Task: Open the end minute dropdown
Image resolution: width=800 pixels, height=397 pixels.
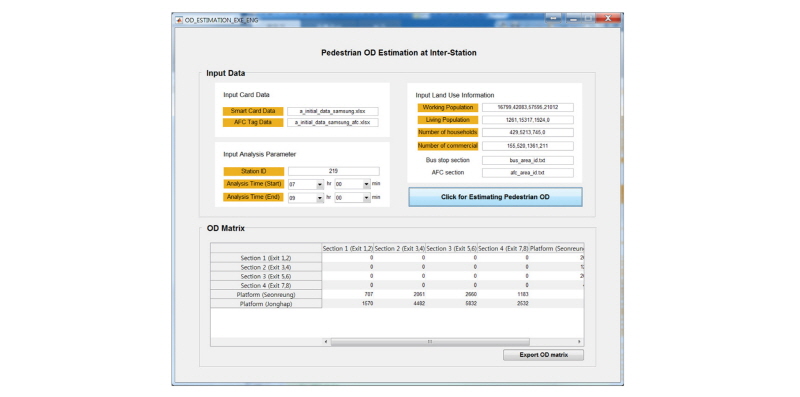Action: coord(353,198)
